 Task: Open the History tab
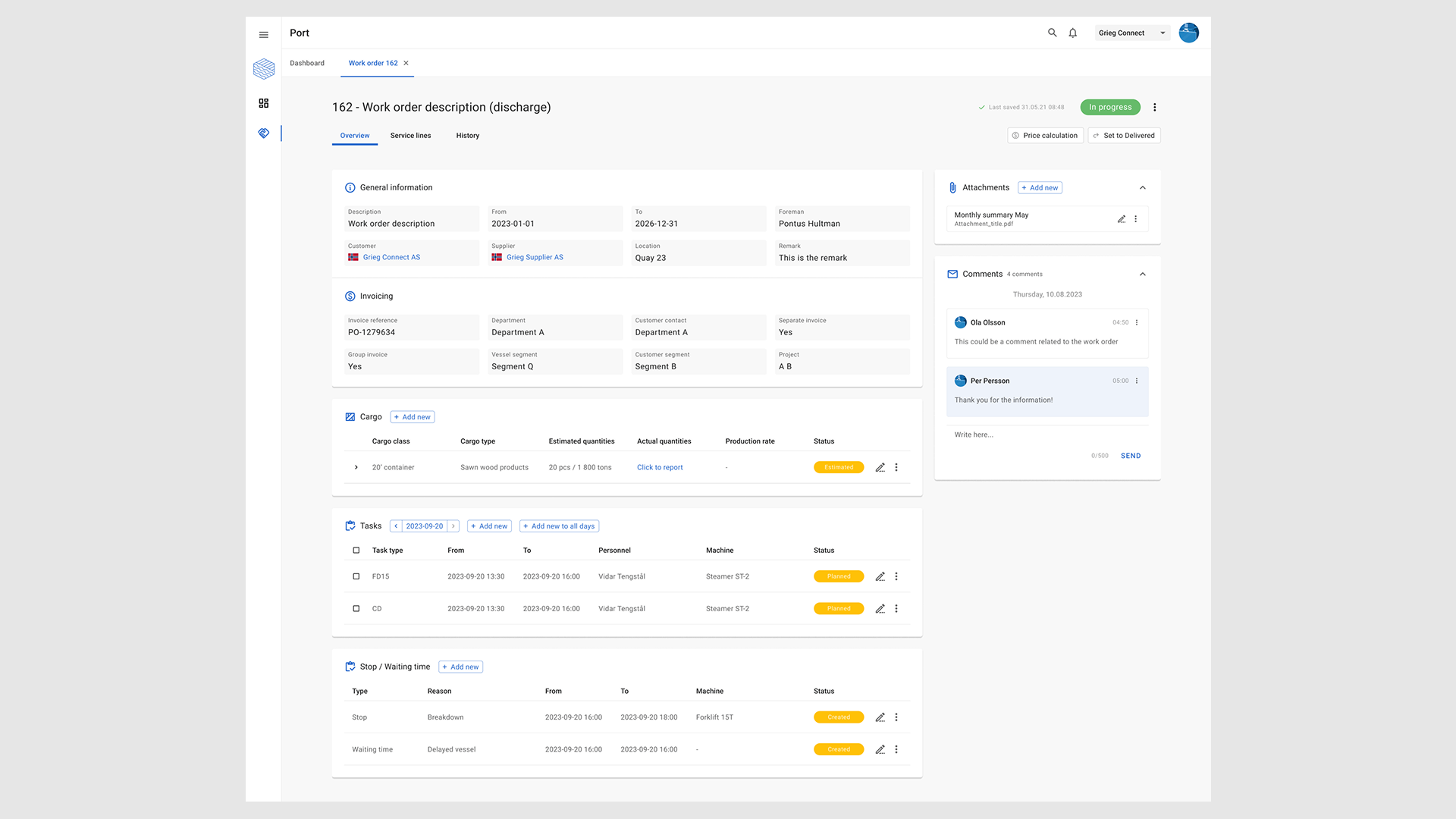click(x=467, y=136)
